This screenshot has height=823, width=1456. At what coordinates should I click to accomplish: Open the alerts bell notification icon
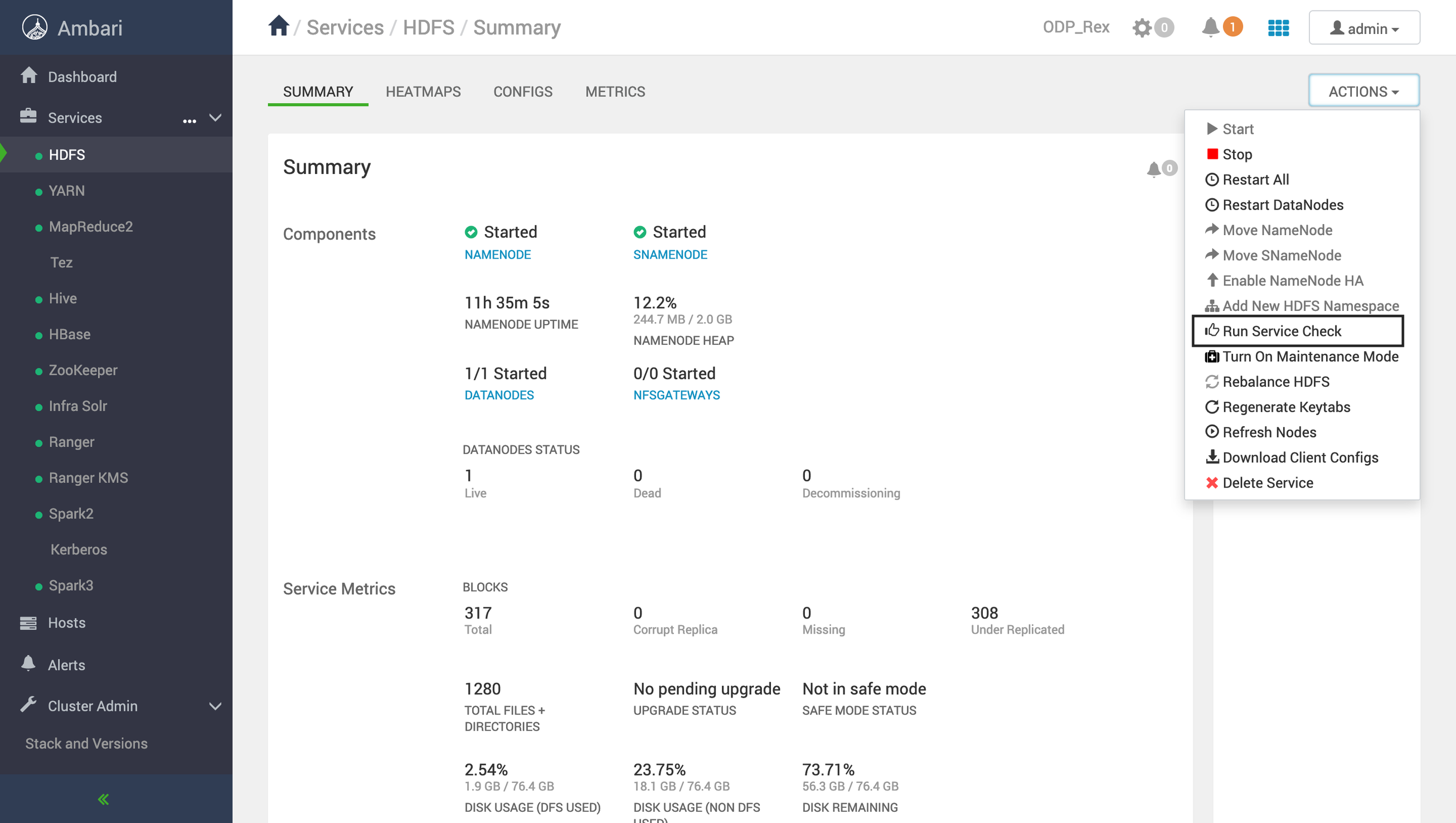[x=1210, y=27]
